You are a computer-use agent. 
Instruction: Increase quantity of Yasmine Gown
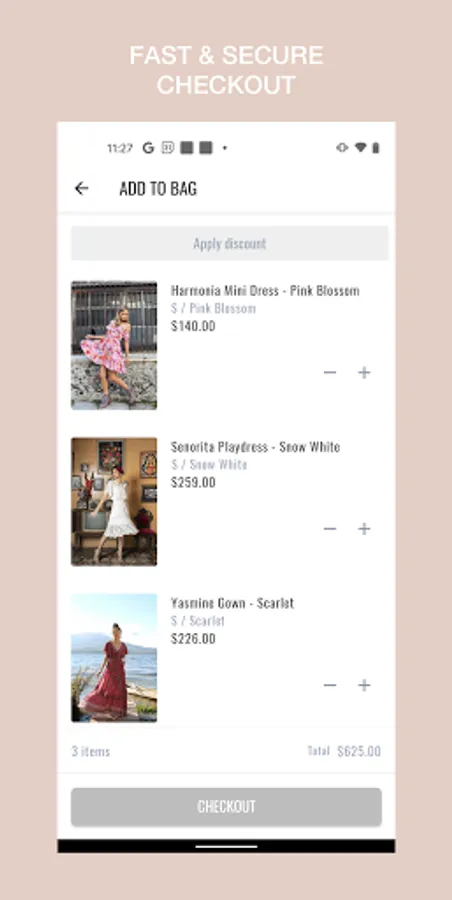coord(364,685)
